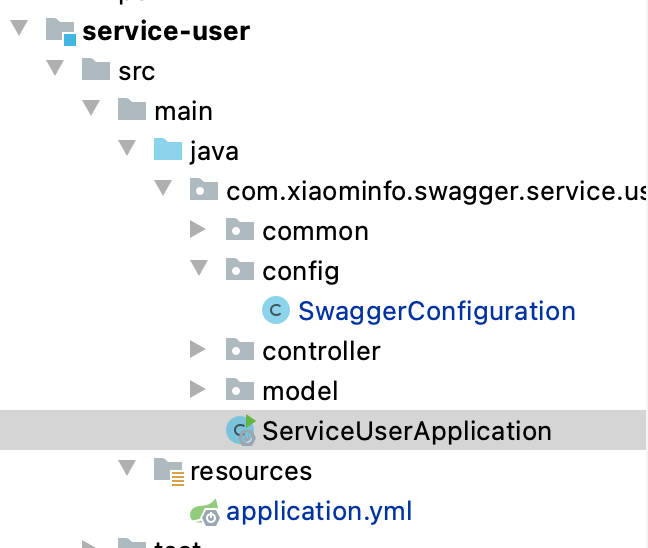Viewport: 648px width, 548px height.
Task: Select the SwaggerConfiguration class file
Action: tap(436, 311)
